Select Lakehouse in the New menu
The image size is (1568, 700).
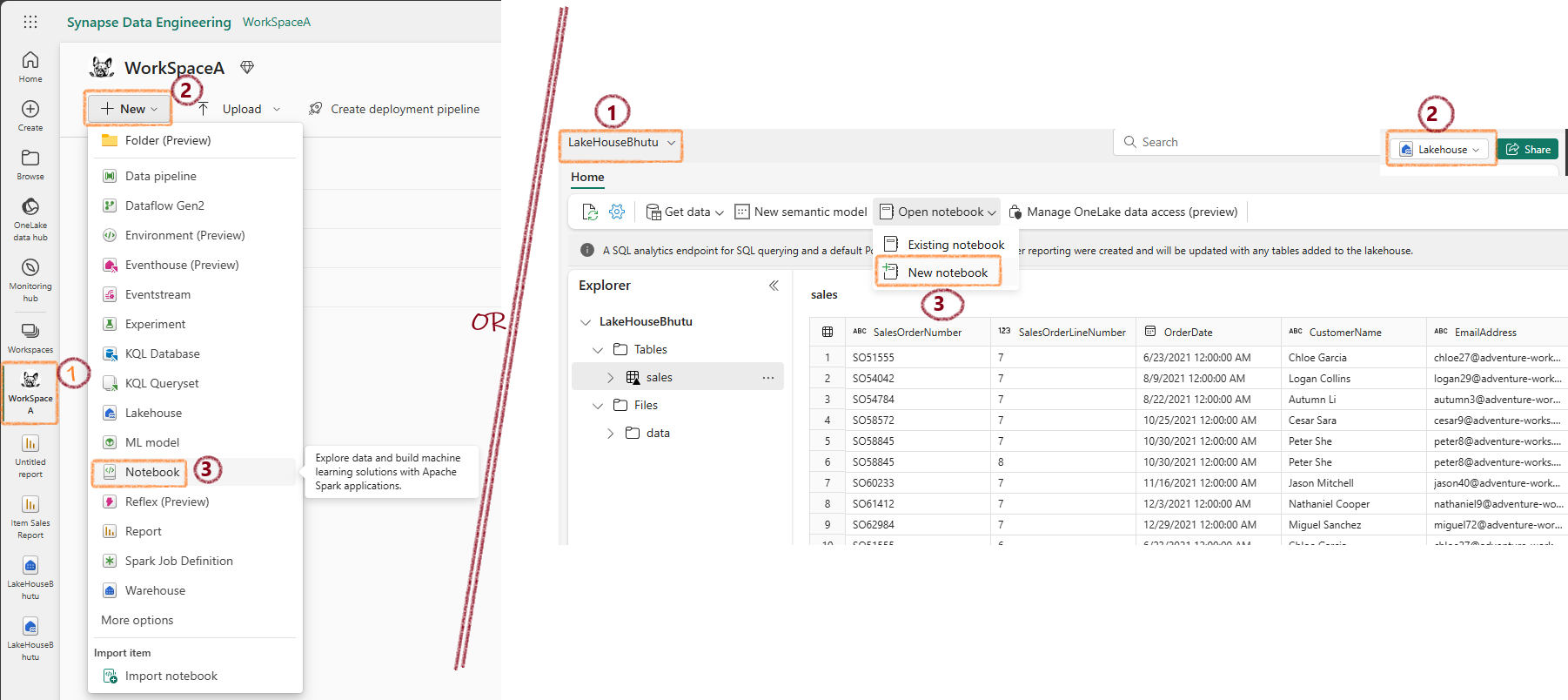pyautogui.click(x=195, y=413)
